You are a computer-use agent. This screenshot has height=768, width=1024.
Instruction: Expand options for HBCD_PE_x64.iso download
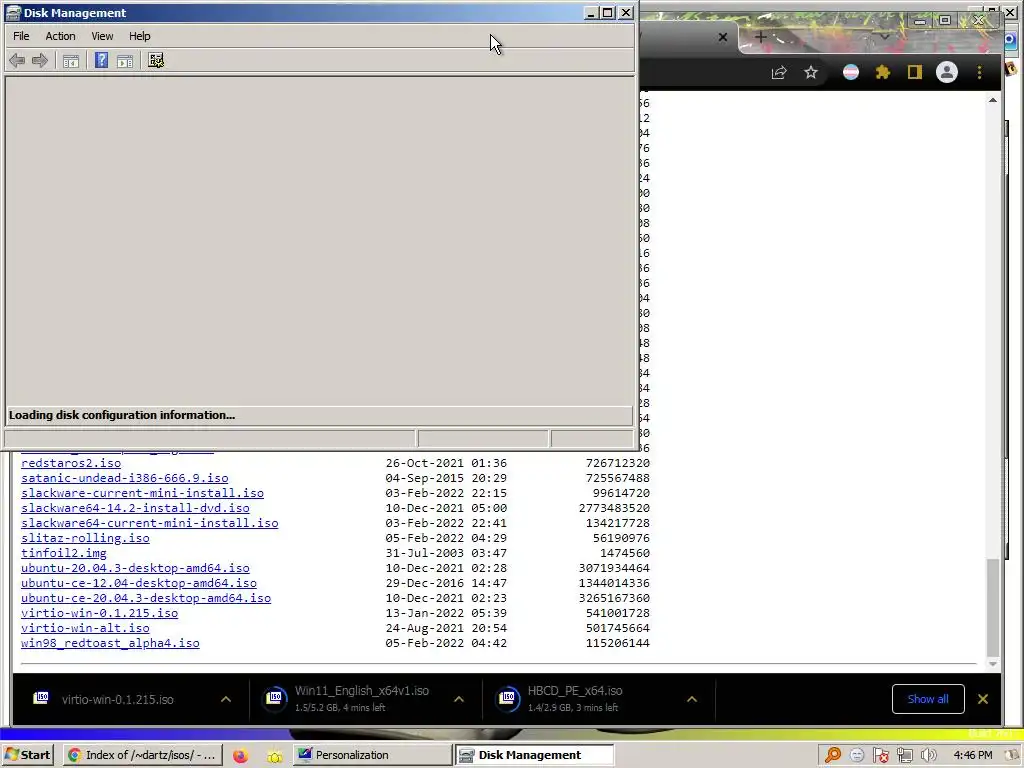tap(692, 699)
